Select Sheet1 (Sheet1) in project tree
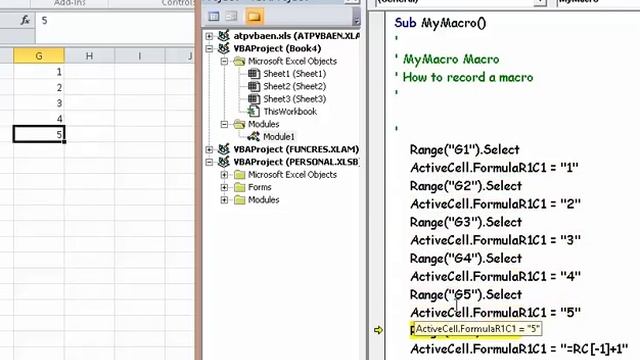The image size is (640, 360). click(295, 74)
